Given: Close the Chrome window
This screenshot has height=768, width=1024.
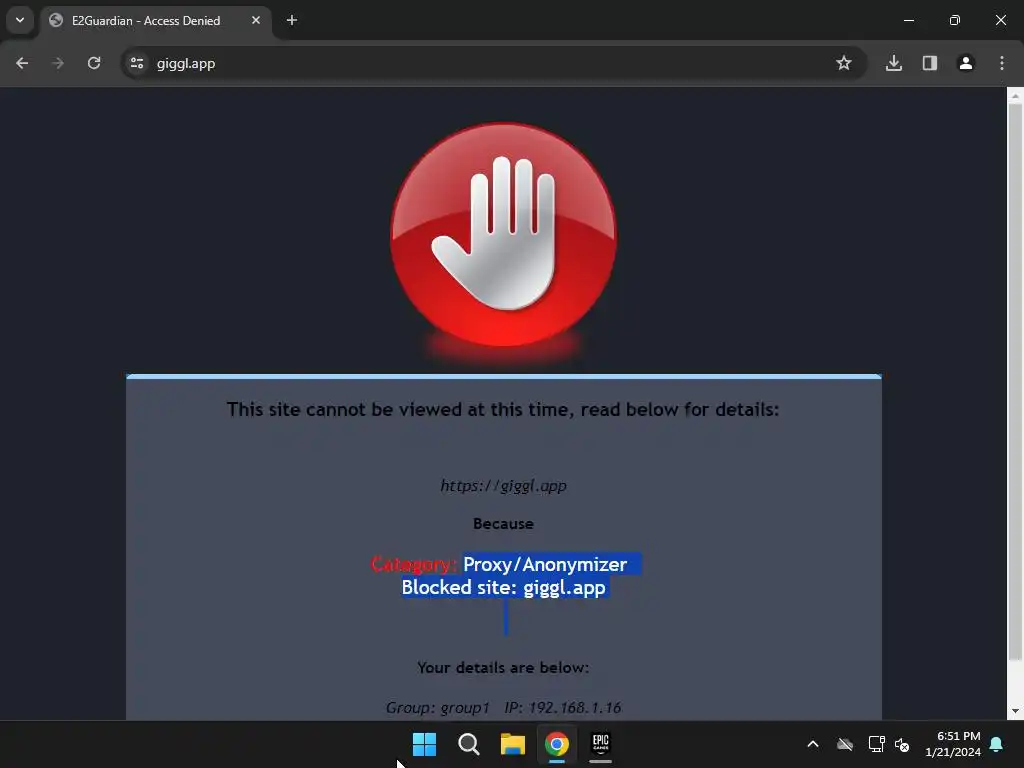Looking at the screenshot, I should pyautogui.click(x=1000, y=20).
